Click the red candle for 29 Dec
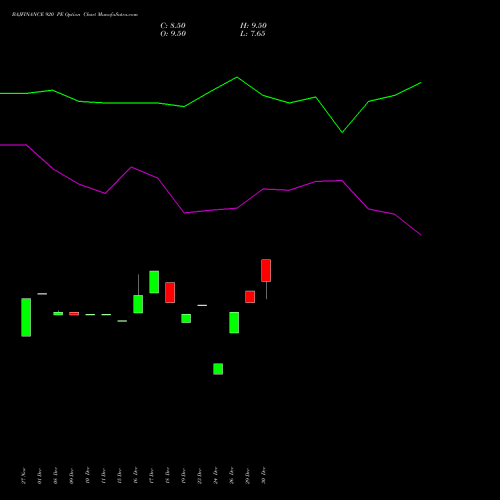Screen dimensions: 500x500 [250, 297]
